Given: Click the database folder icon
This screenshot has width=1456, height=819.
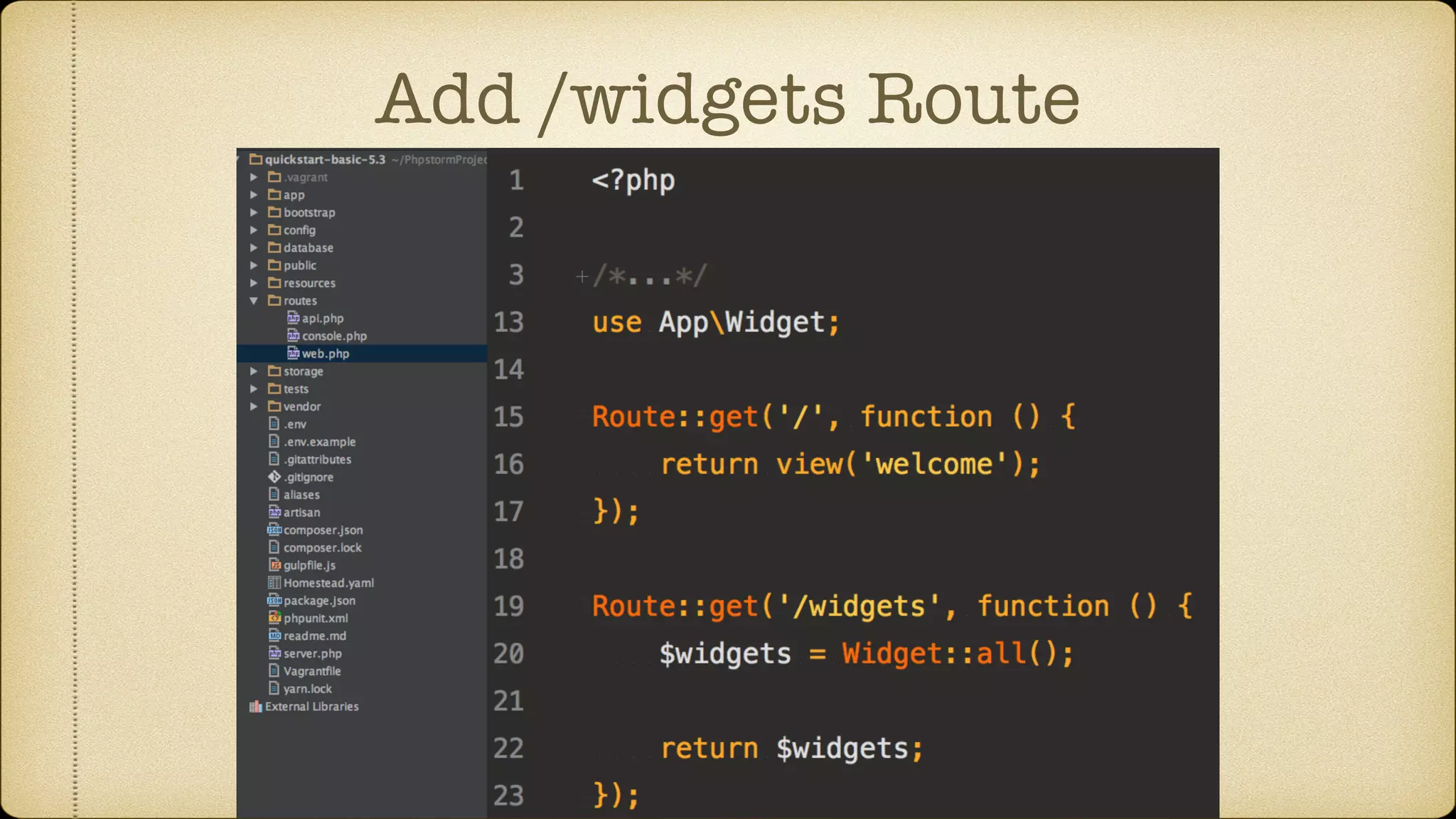Looking at the screenshot, I should click(274, 247).
